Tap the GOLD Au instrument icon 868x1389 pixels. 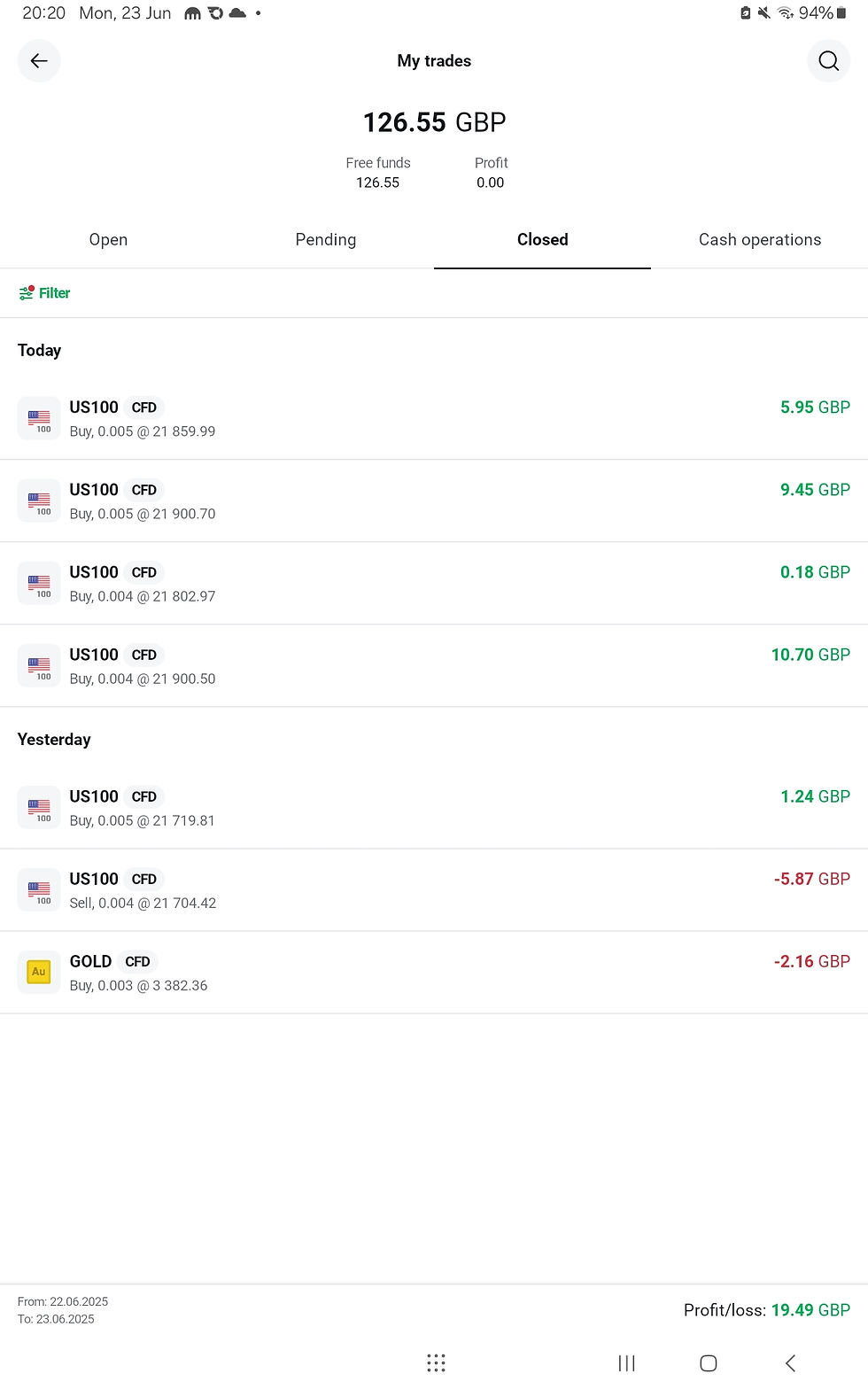(x=39, y=973)
